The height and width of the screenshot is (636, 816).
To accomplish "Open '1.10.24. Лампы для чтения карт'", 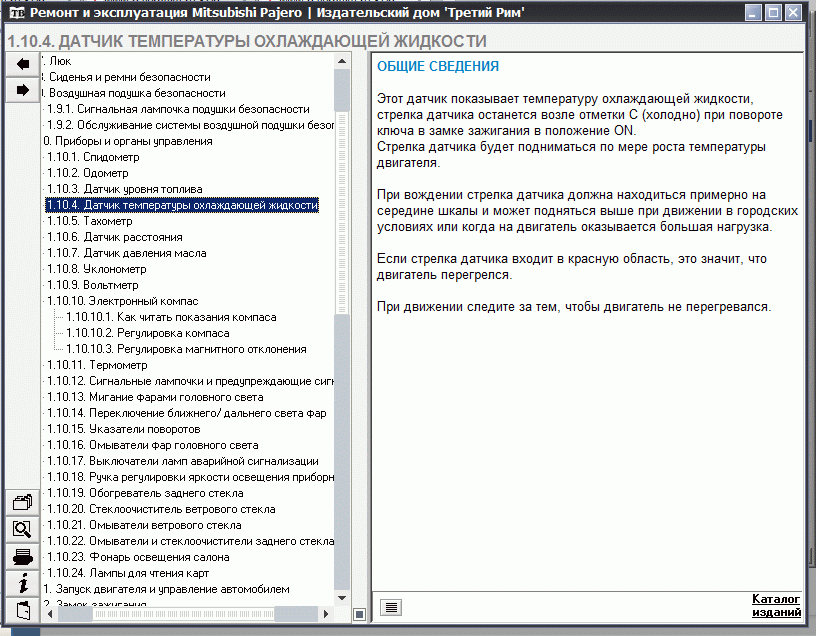I will click(127, 573).
